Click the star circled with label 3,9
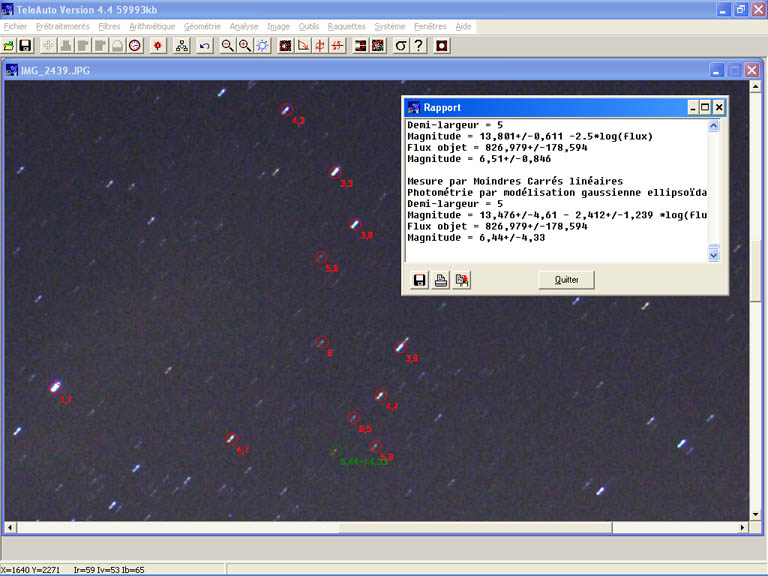This screenshot has width=768, height=576. 400,347
